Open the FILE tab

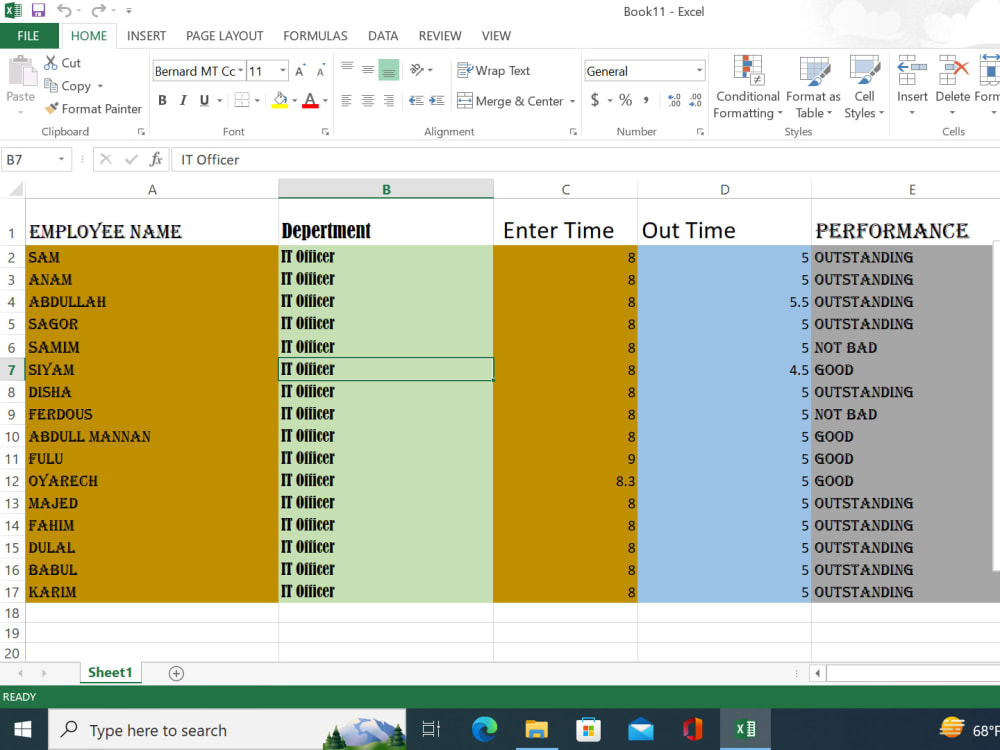point(28,36)
